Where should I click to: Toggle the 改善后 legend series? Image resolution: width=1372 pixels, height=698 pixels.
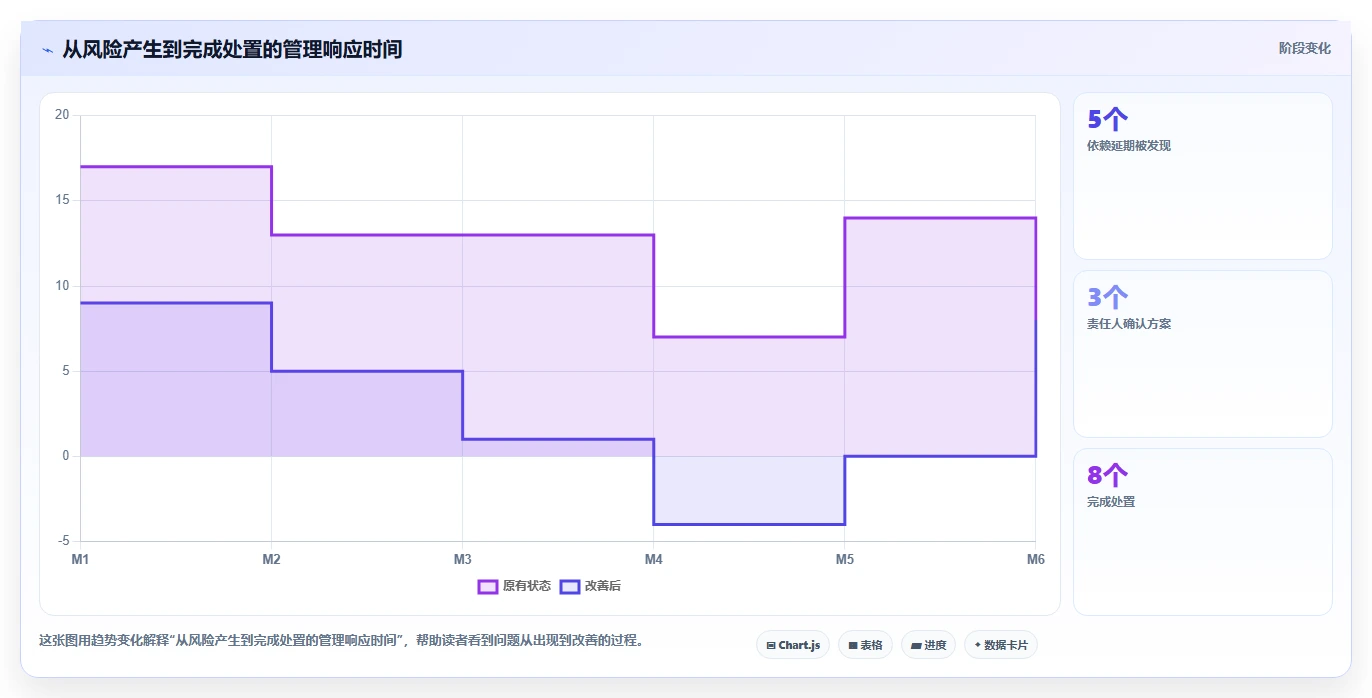[x=590, y=586]
